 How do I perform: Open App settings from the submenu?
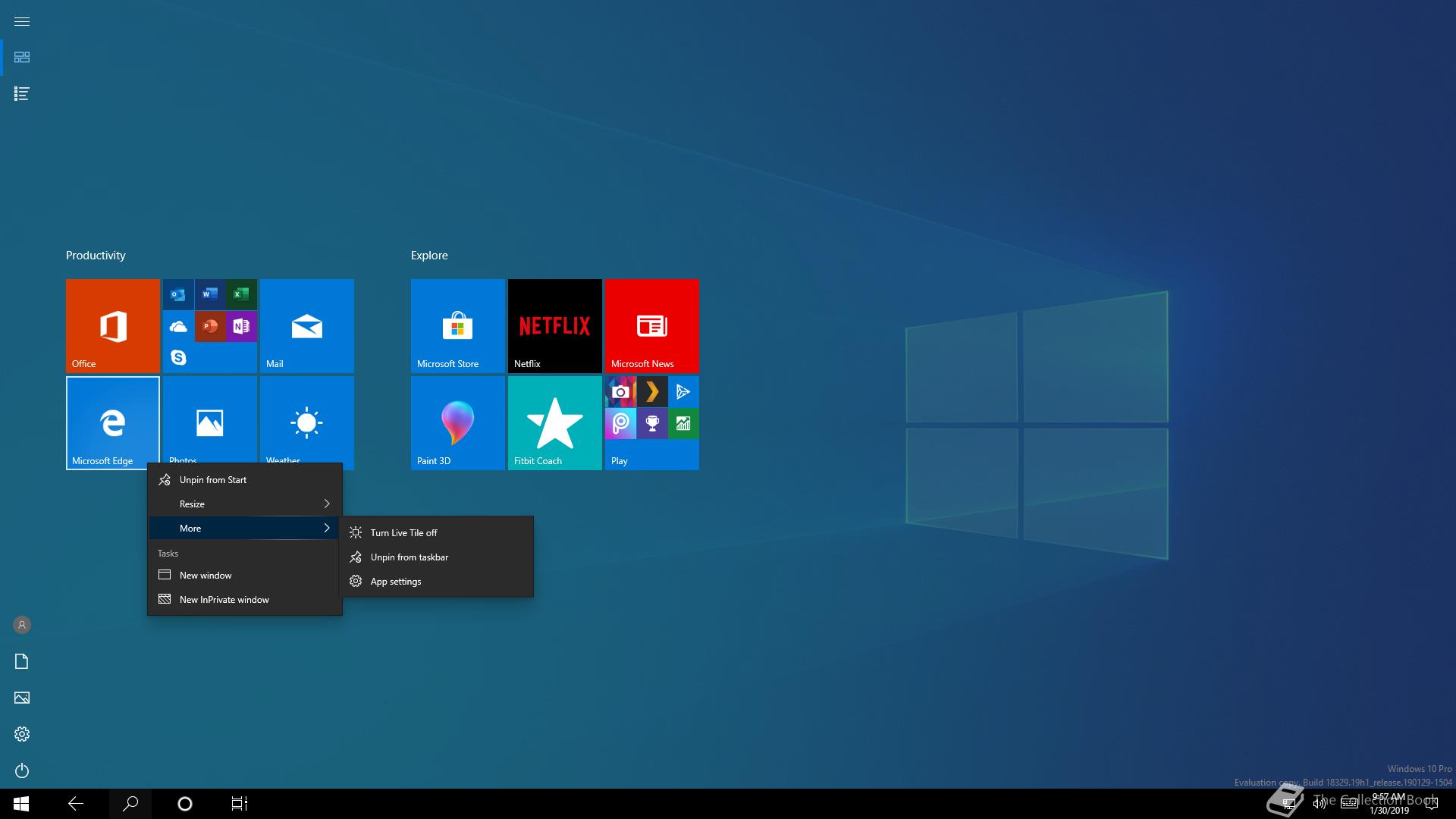click(x=436, y=581)
